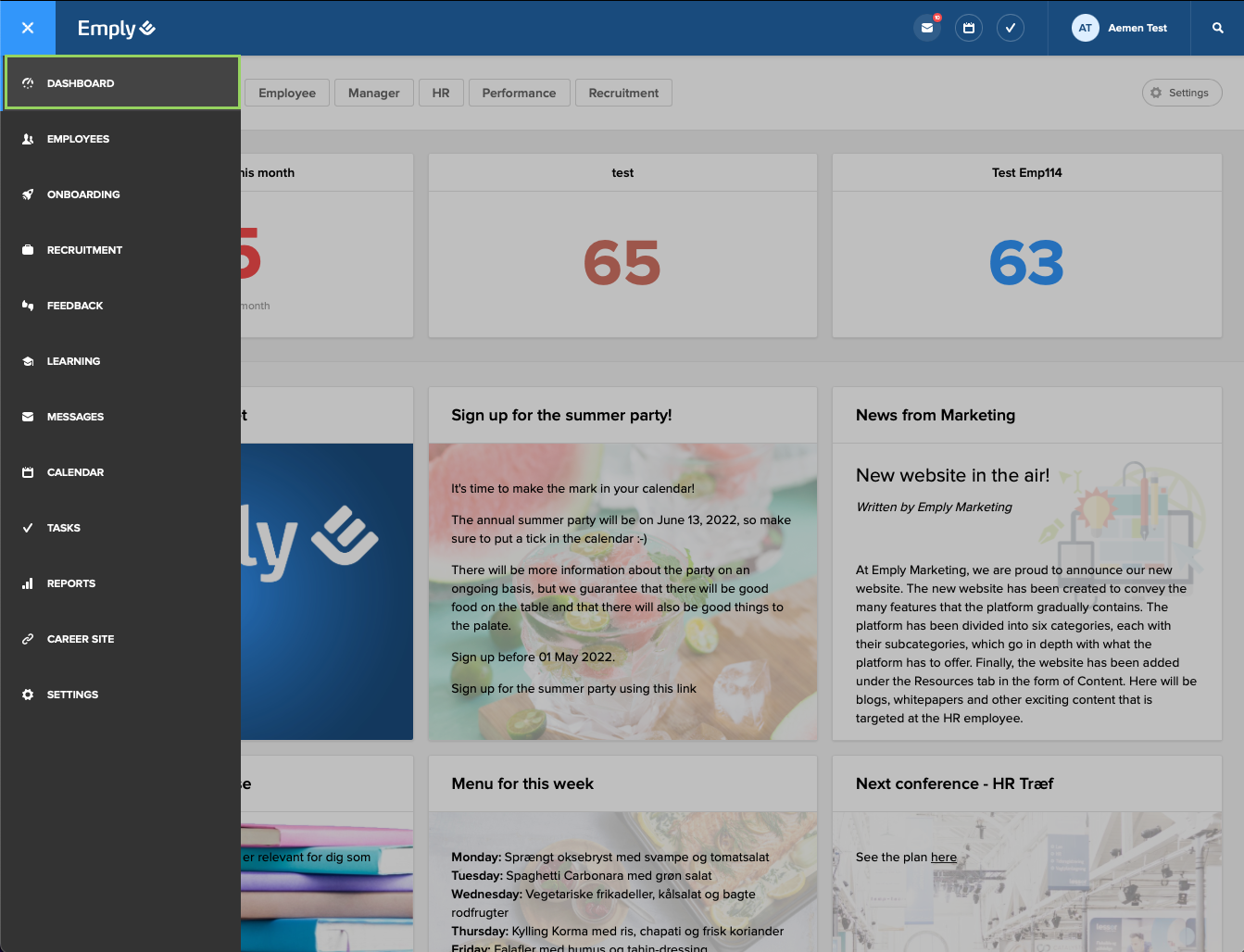Open the Learning module
This screenshot has width=1244, height=952.
click(x=73, y=361)
